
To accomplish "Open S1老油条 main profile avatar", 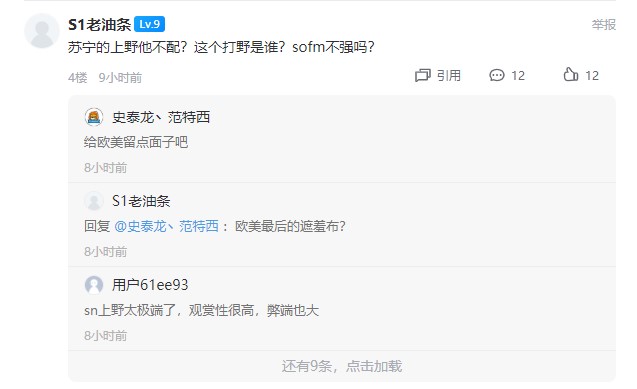I will point(42,31).
